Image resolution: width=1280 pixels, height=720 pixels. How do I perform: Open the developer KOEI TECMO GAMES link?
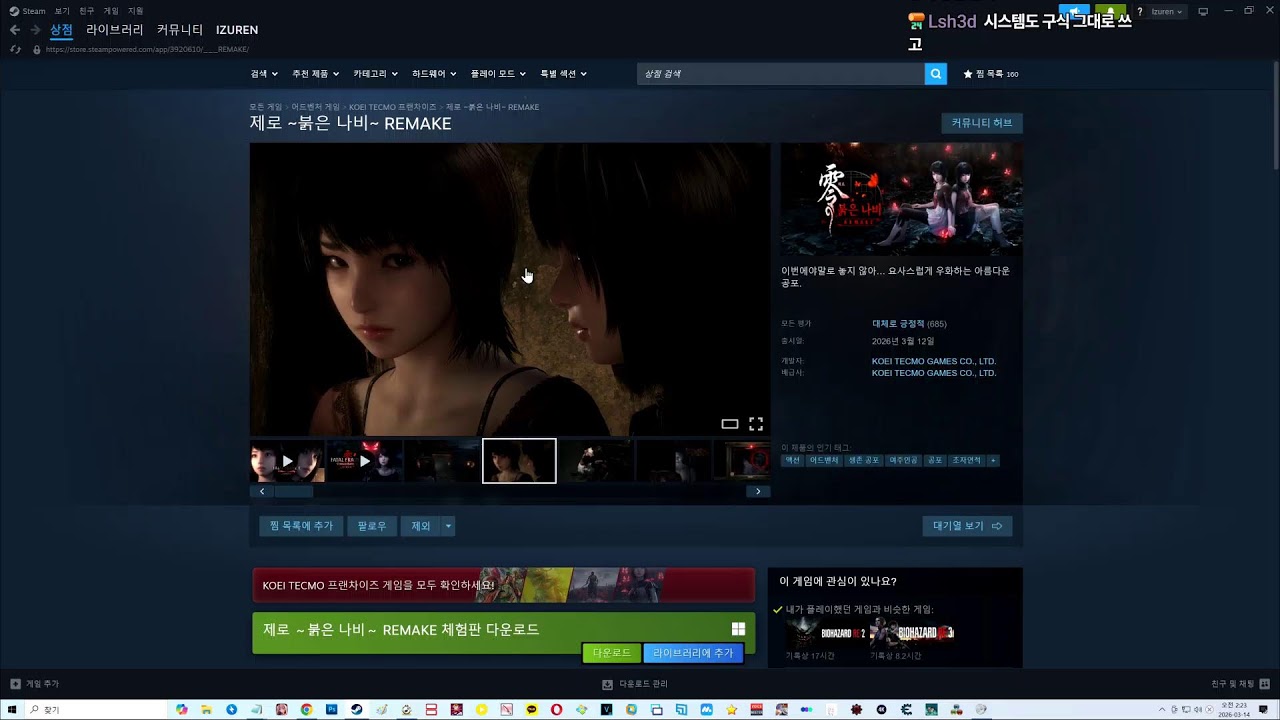point(934,361)
